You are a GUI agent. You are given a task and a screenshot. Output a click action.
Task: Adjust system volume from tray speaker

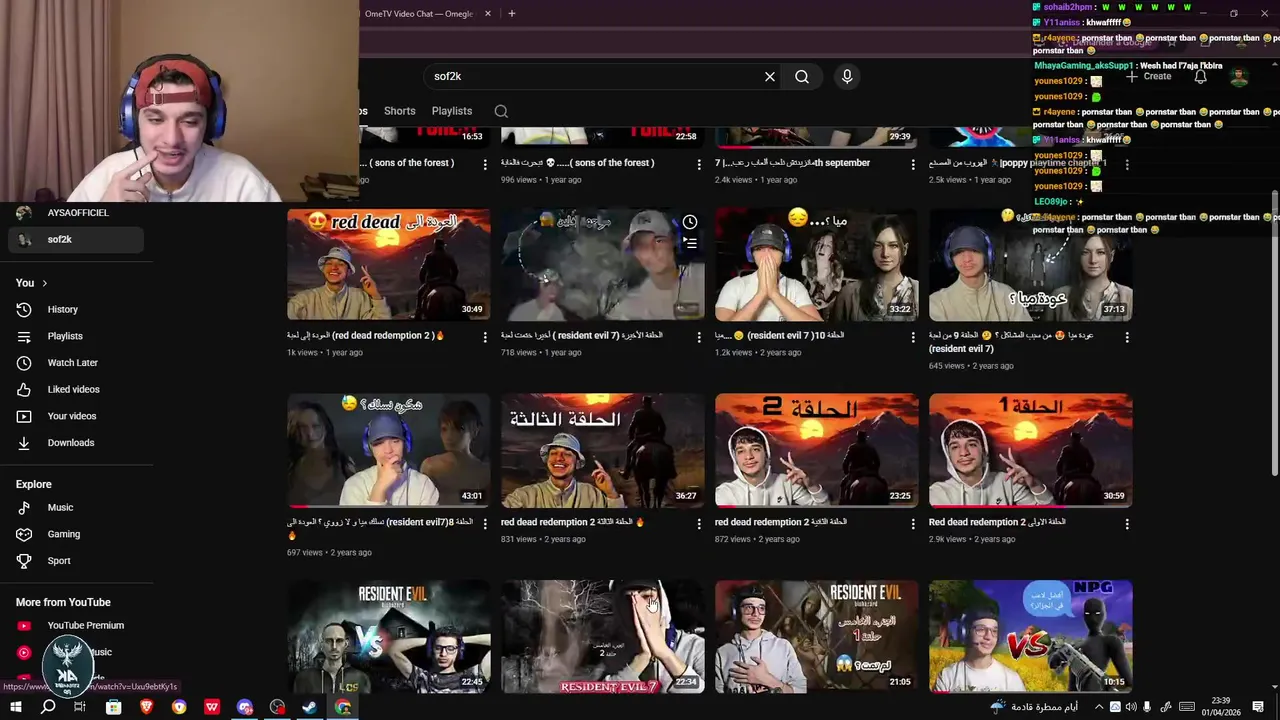[x=1131, y=707]
